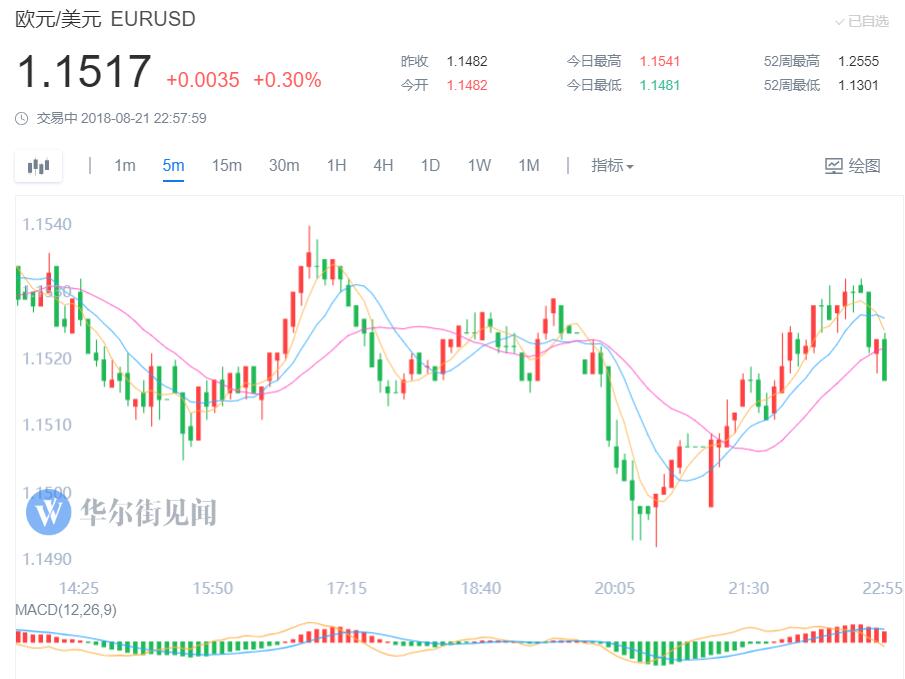The width and height of the screenshot is (905, 679).
Task: Switch chart to 15m interval
Action: point(226,166)
